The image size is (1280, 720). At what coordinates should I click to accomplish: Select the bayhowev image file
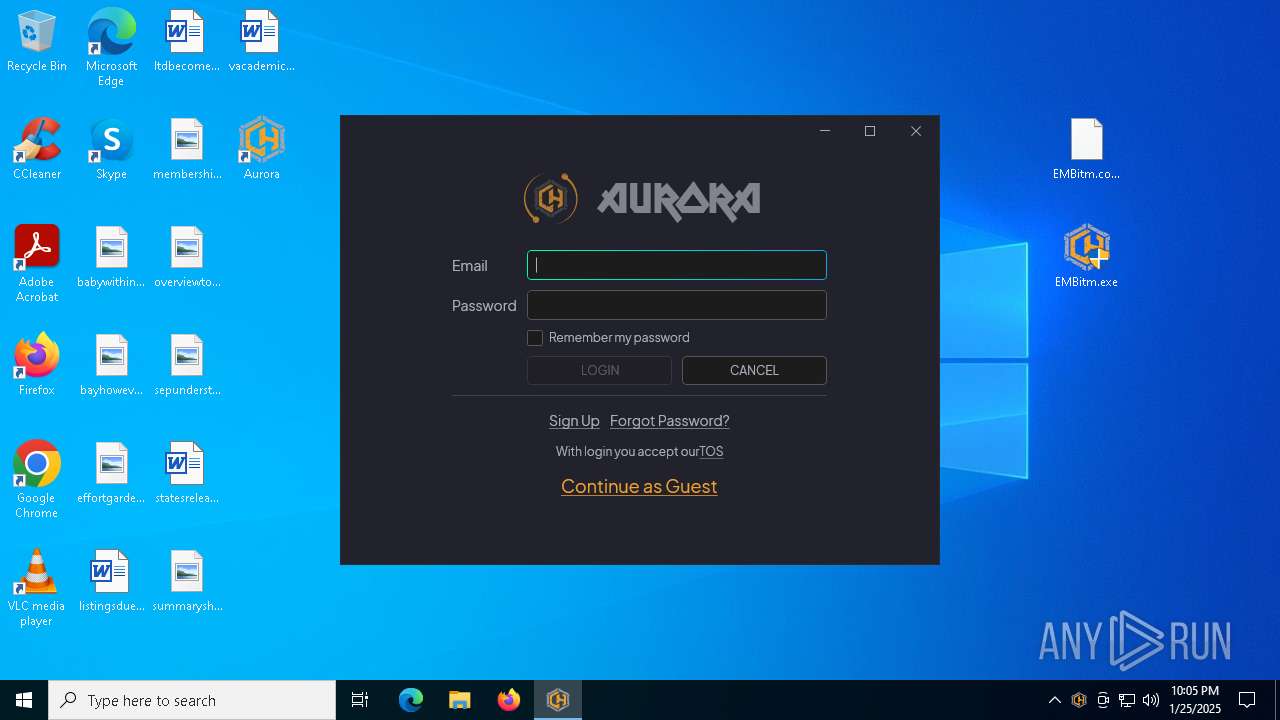111,366
